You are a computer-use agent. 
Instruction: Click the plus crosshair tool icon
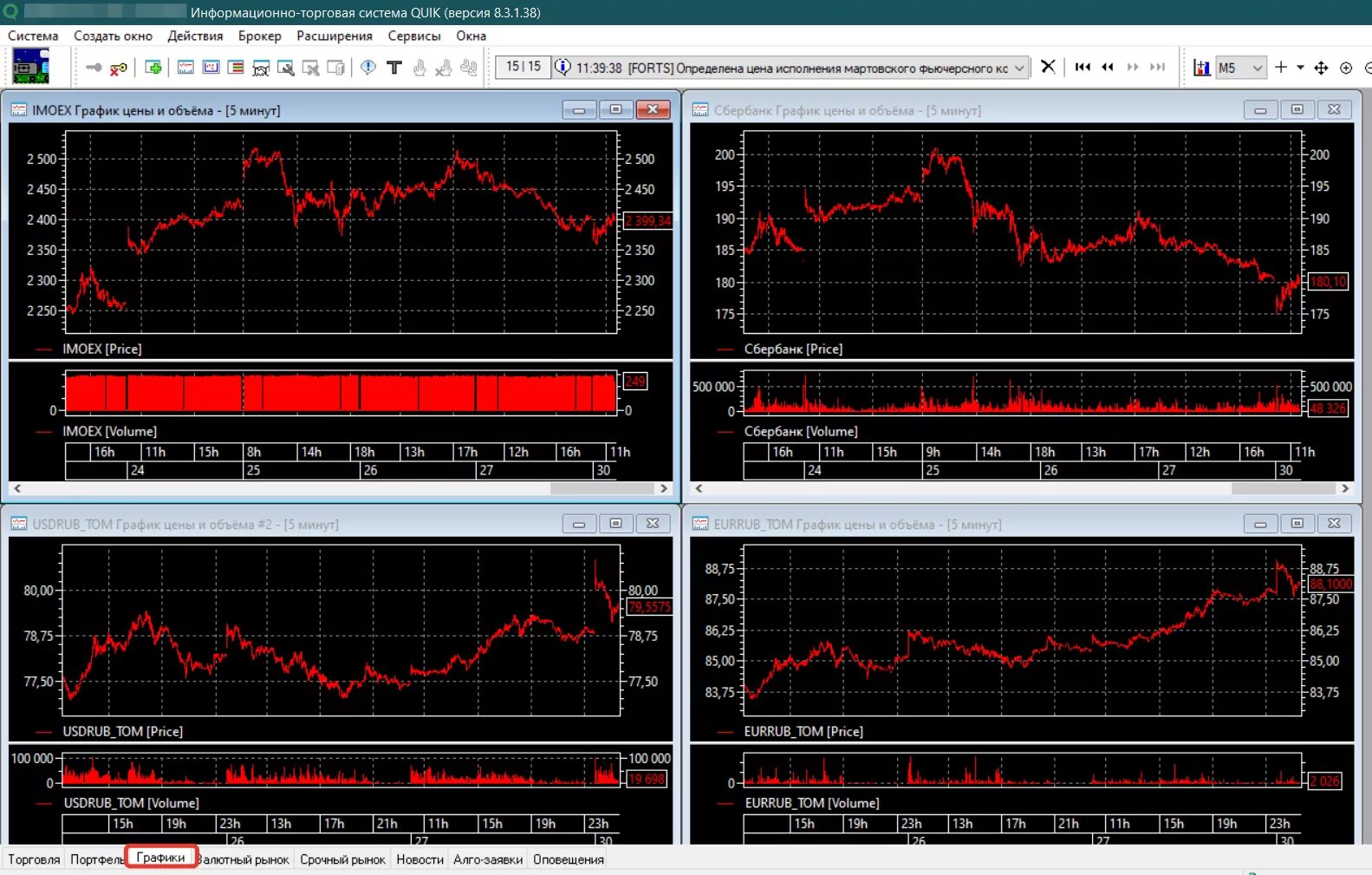1281,67
